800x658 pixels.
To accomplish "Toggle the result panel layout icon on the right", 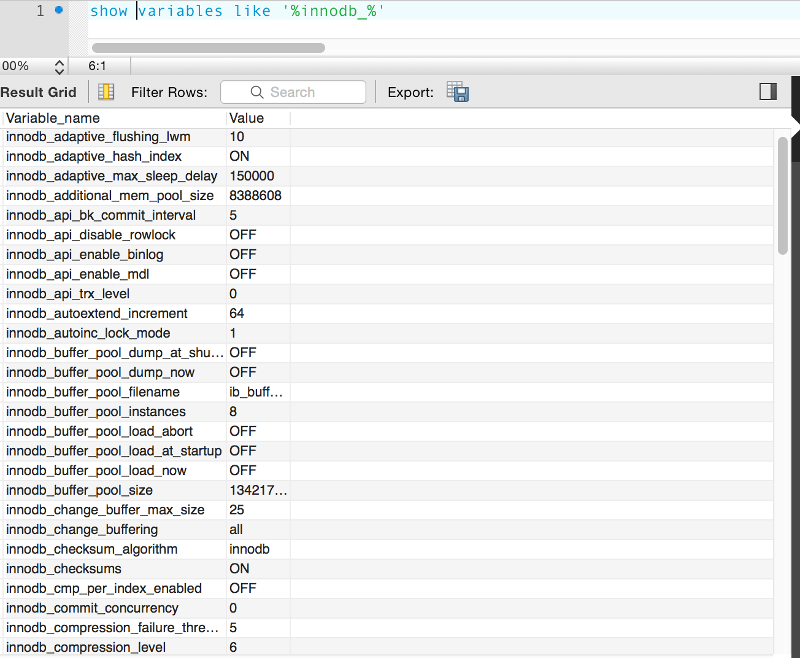I will [767, 91].
